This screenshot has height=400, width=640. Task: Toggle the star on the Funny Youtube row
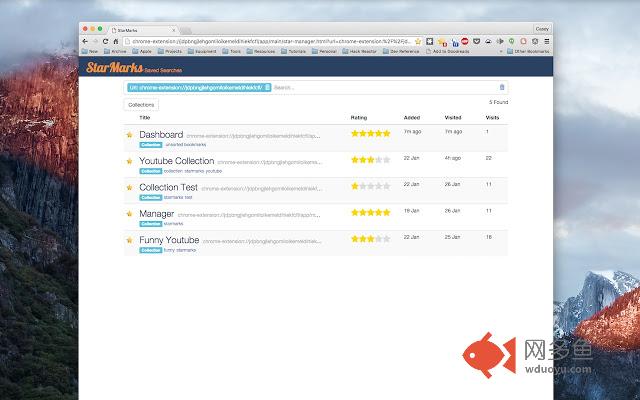click(x=129, y=240)
